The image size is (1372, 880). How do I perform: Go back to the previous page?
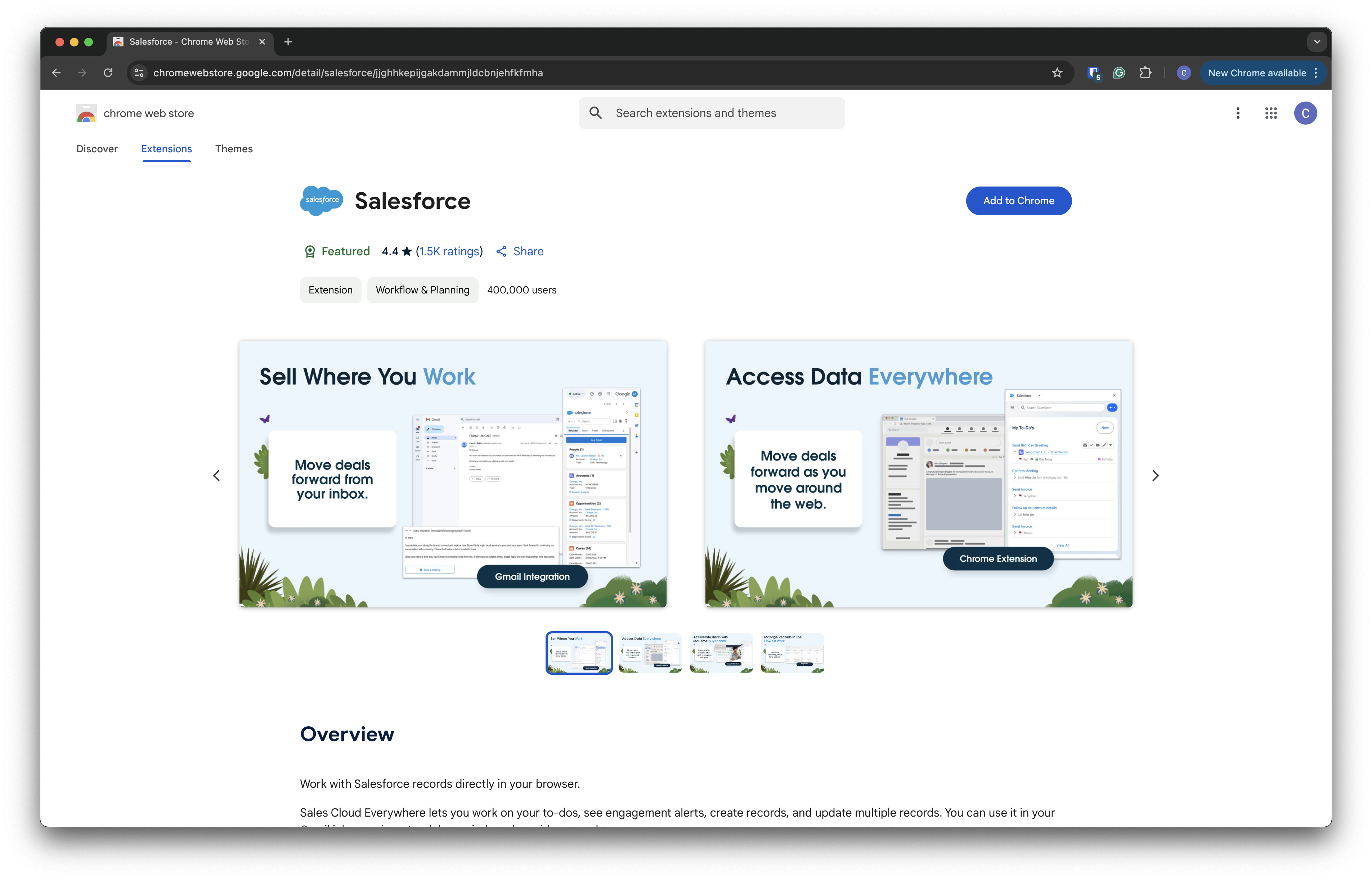(x=56, y=73)
